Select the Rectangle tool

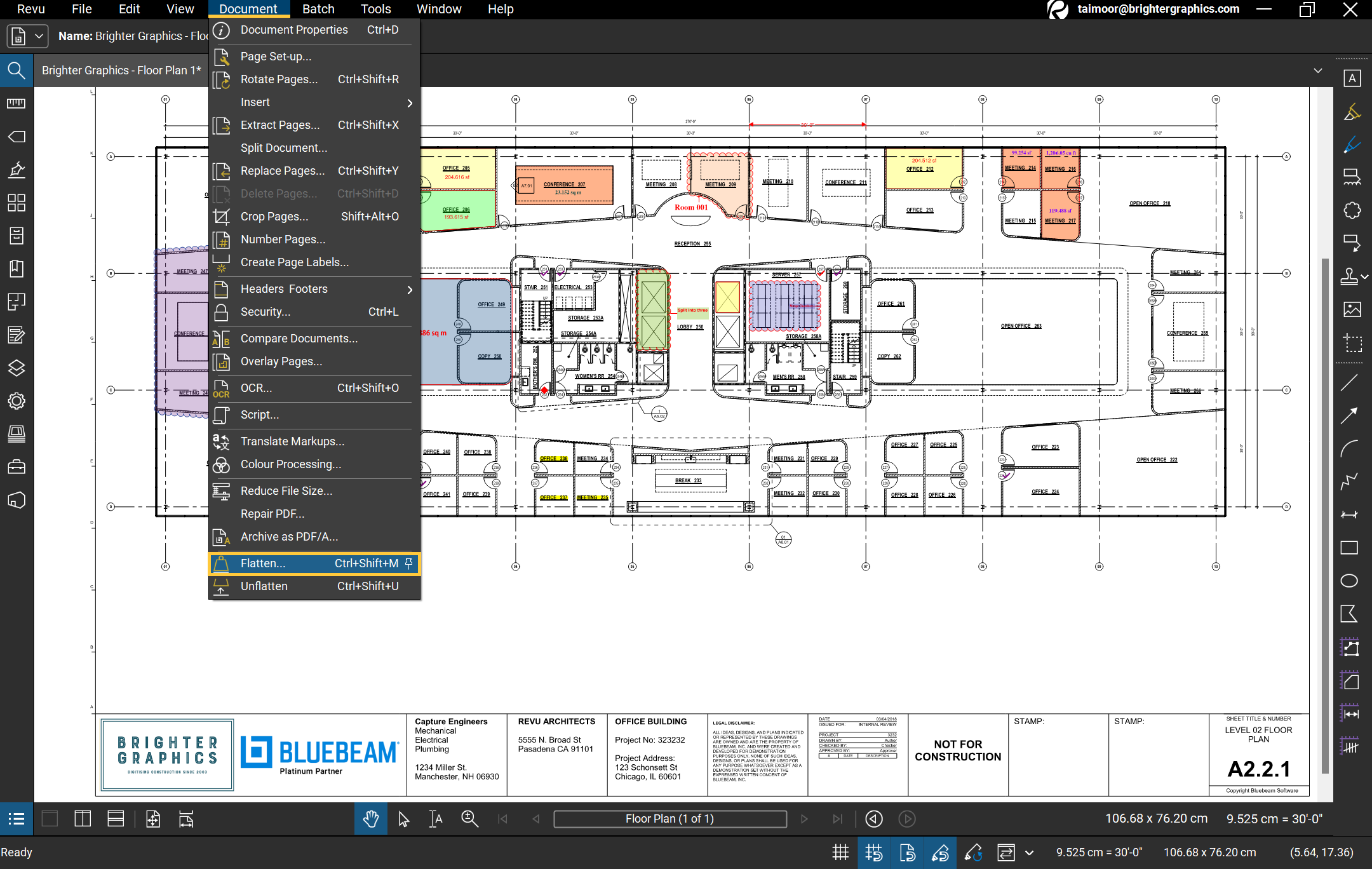click(x=1349, y=548)
